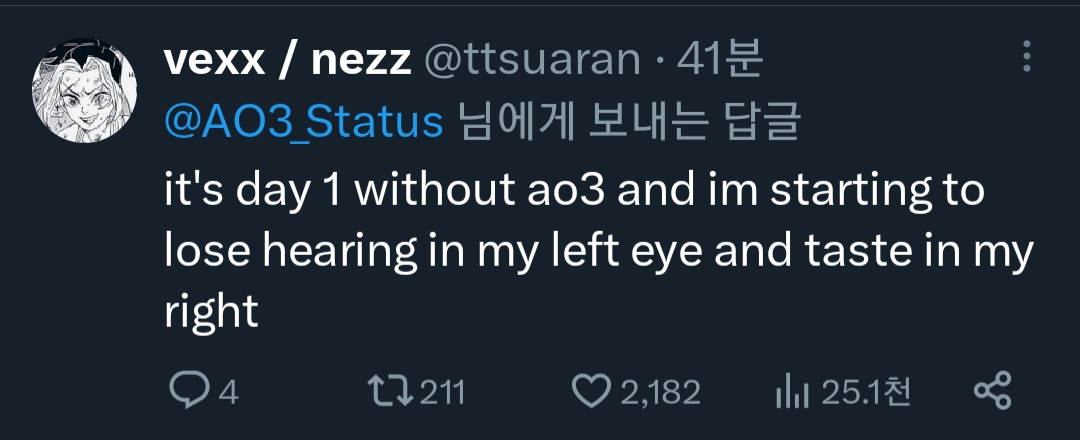Open view analytics bar chart icon
Screen dimensions: 1080x440
point(791,392)
